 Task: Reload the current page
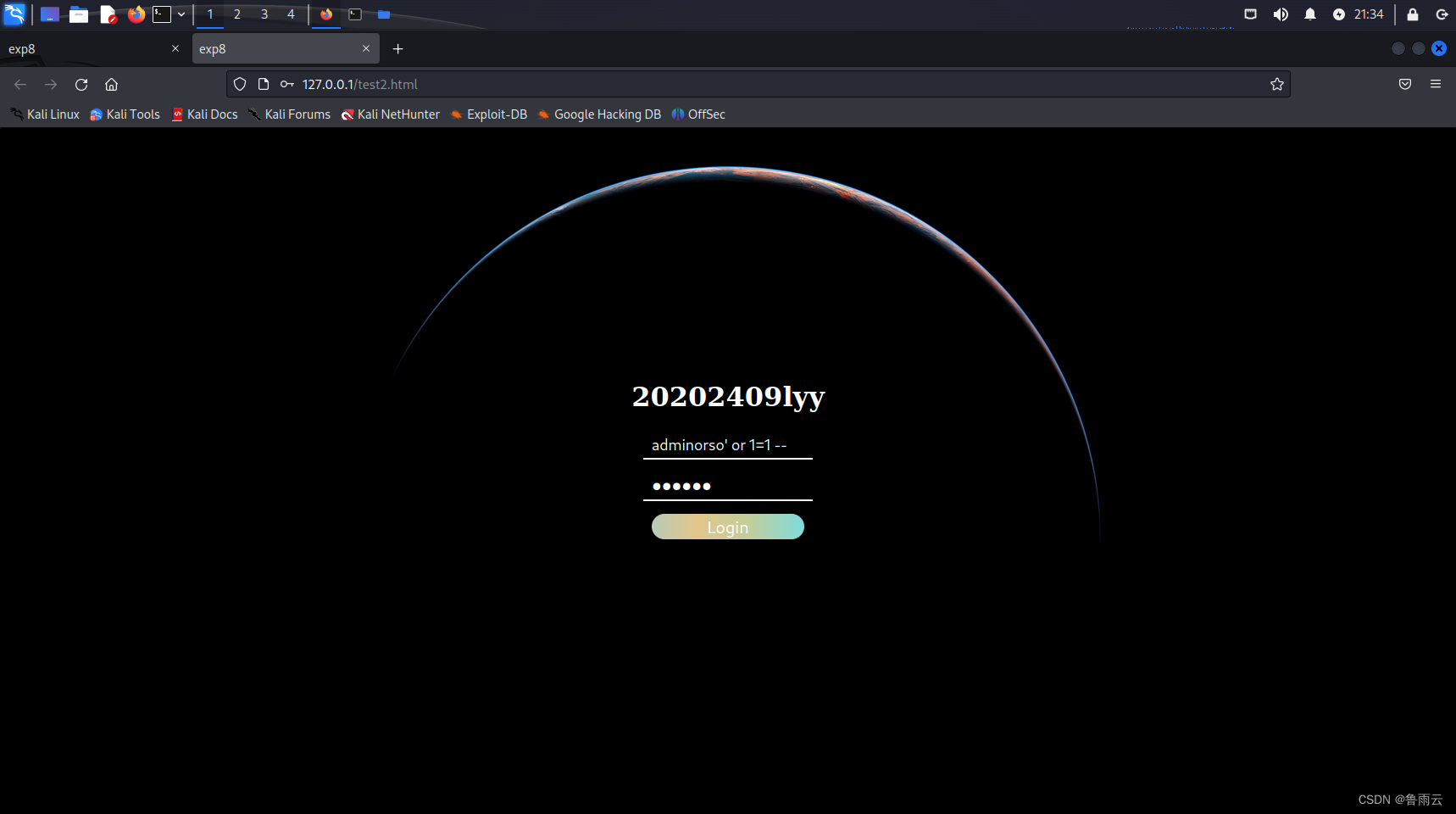point(81,84)
